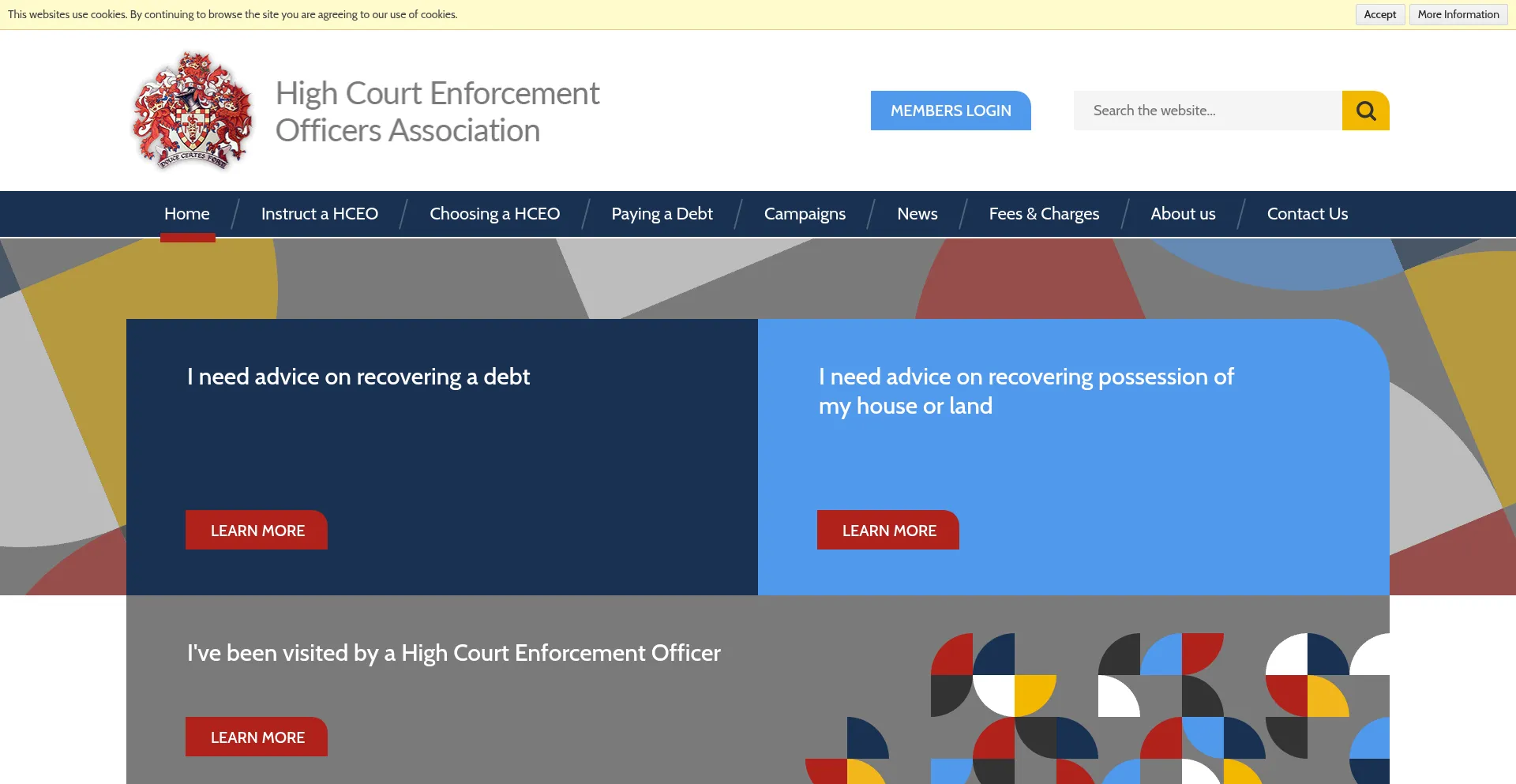1516x784 pixels.
Task: Open Fees & Charges menu item
Action: pos(1044,214)
